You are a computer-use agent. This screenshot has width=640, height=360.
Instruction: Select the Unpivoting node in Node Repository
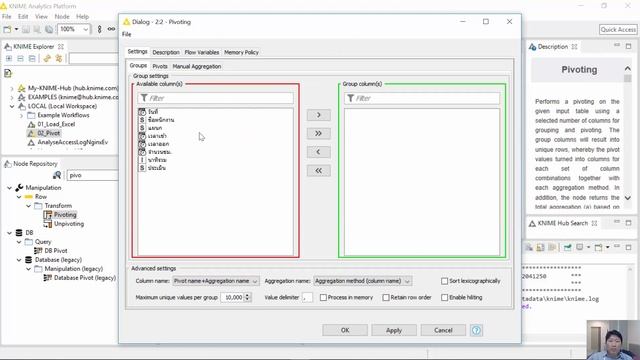click(x=69, y=224)
